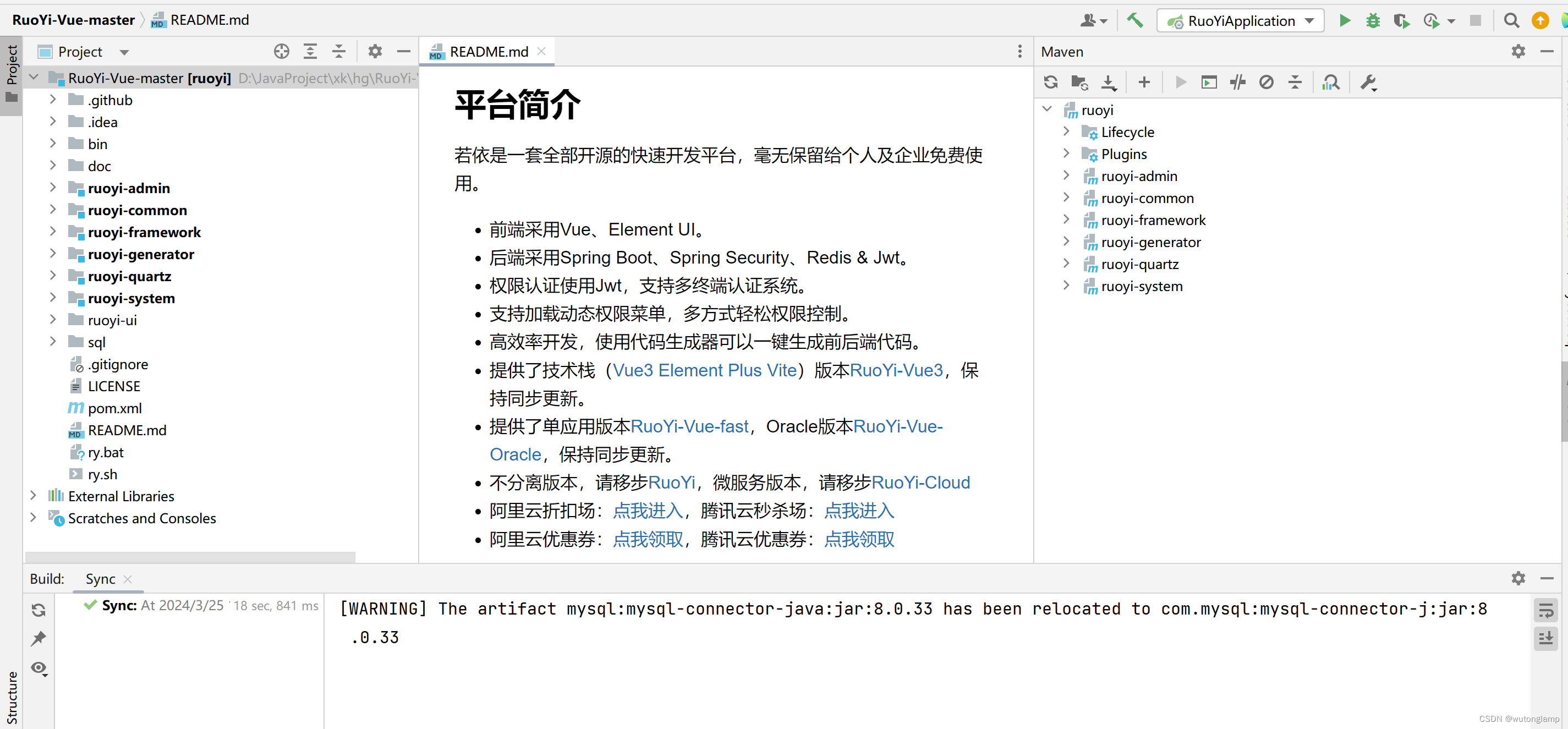Click Show Dependencies icon in Maven toolbar
Viewport: 1568px width, 729px height.
pos(1331,82)
